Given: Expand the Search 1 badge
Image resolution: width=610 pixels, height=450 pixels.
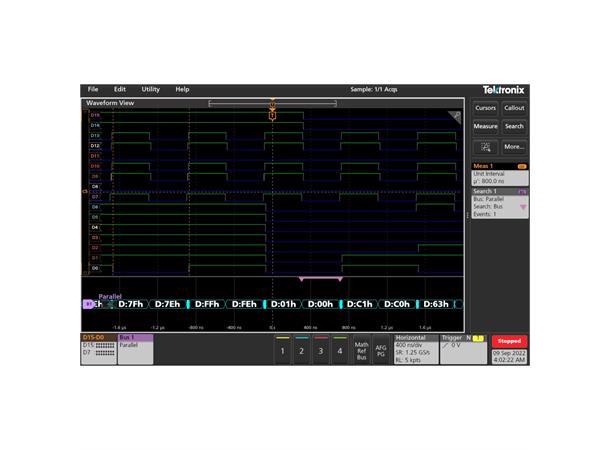Looking at the screenshot, I should [x=499, y=200].
